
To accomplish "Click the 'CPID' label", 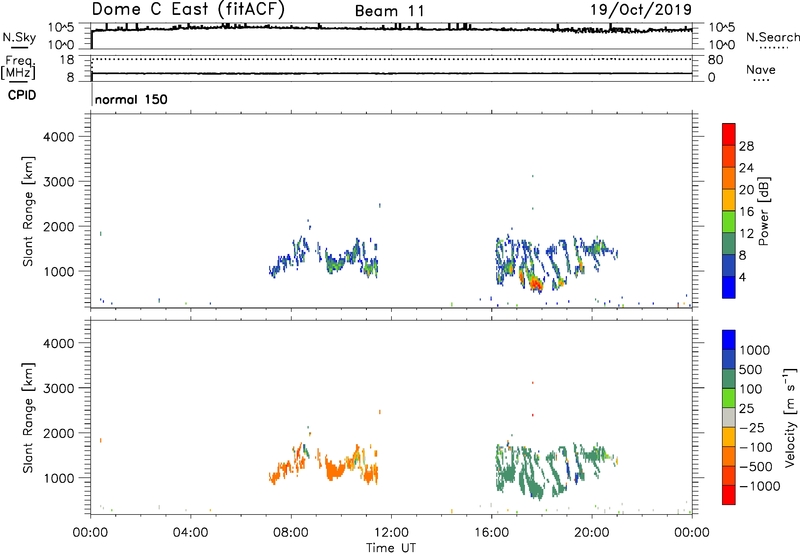I will click(22, 95).
